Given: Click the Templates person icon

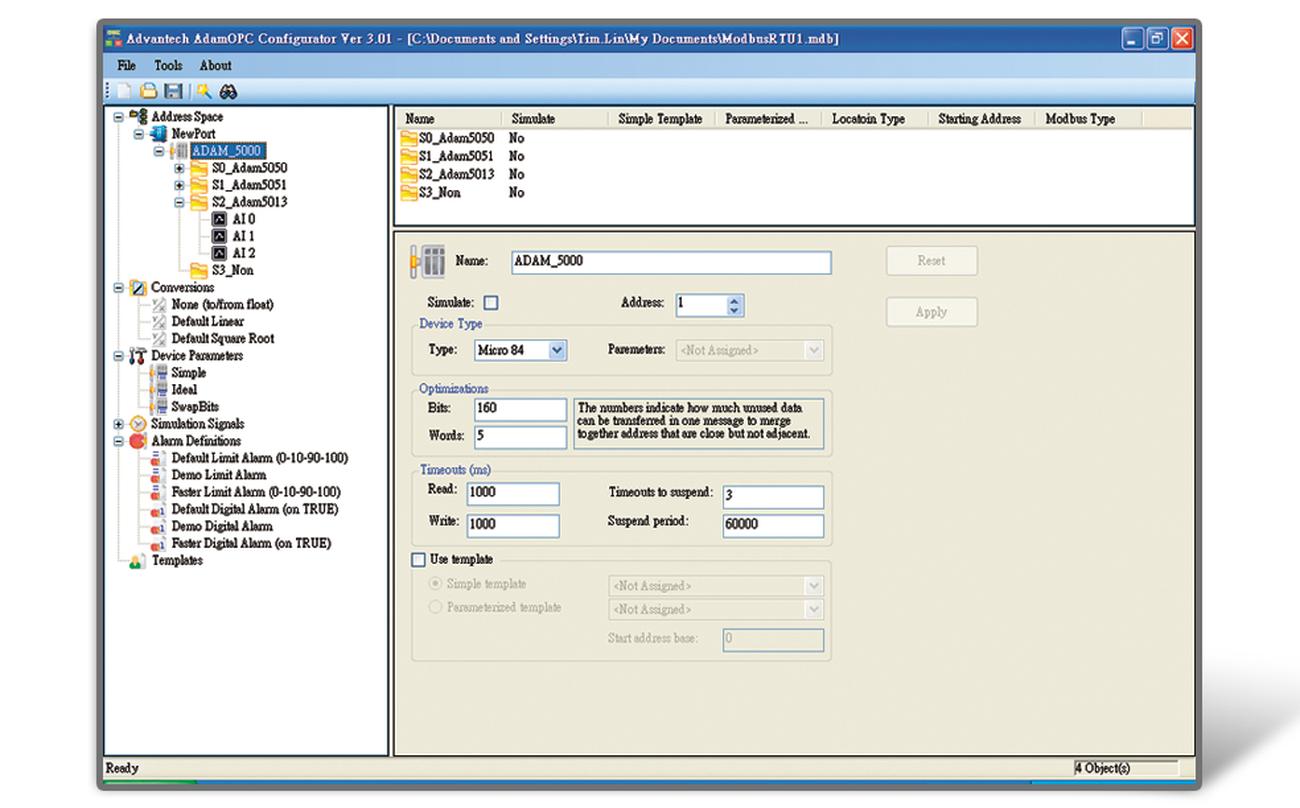Looking at the screenshot, I should (x=139, y=561).
